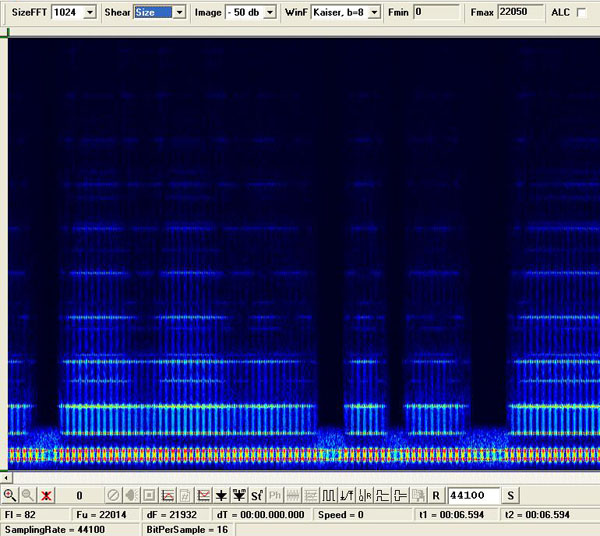Click the 'Fl = 82' status field
The width and height of the screenshot is (600, 536).
[35, 515]
